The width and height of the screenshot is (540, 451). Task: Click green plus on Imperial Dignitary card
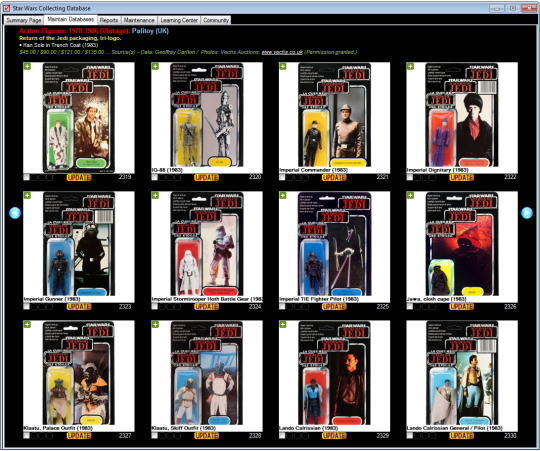410,66
